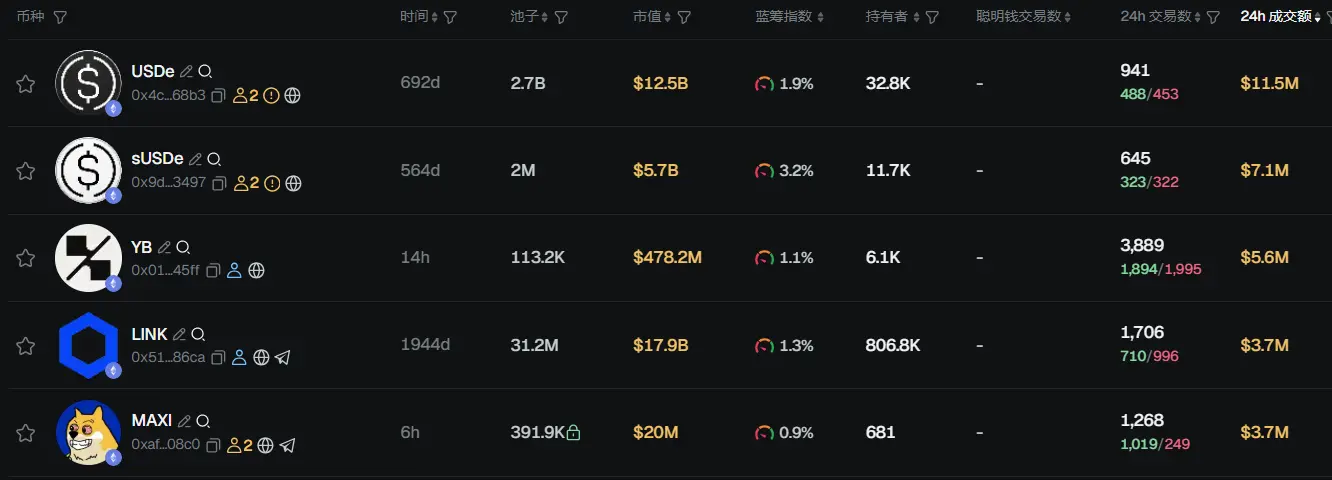Open the 市值 column filter
This screenshot has height=480, width=1332.
(684, 17)
